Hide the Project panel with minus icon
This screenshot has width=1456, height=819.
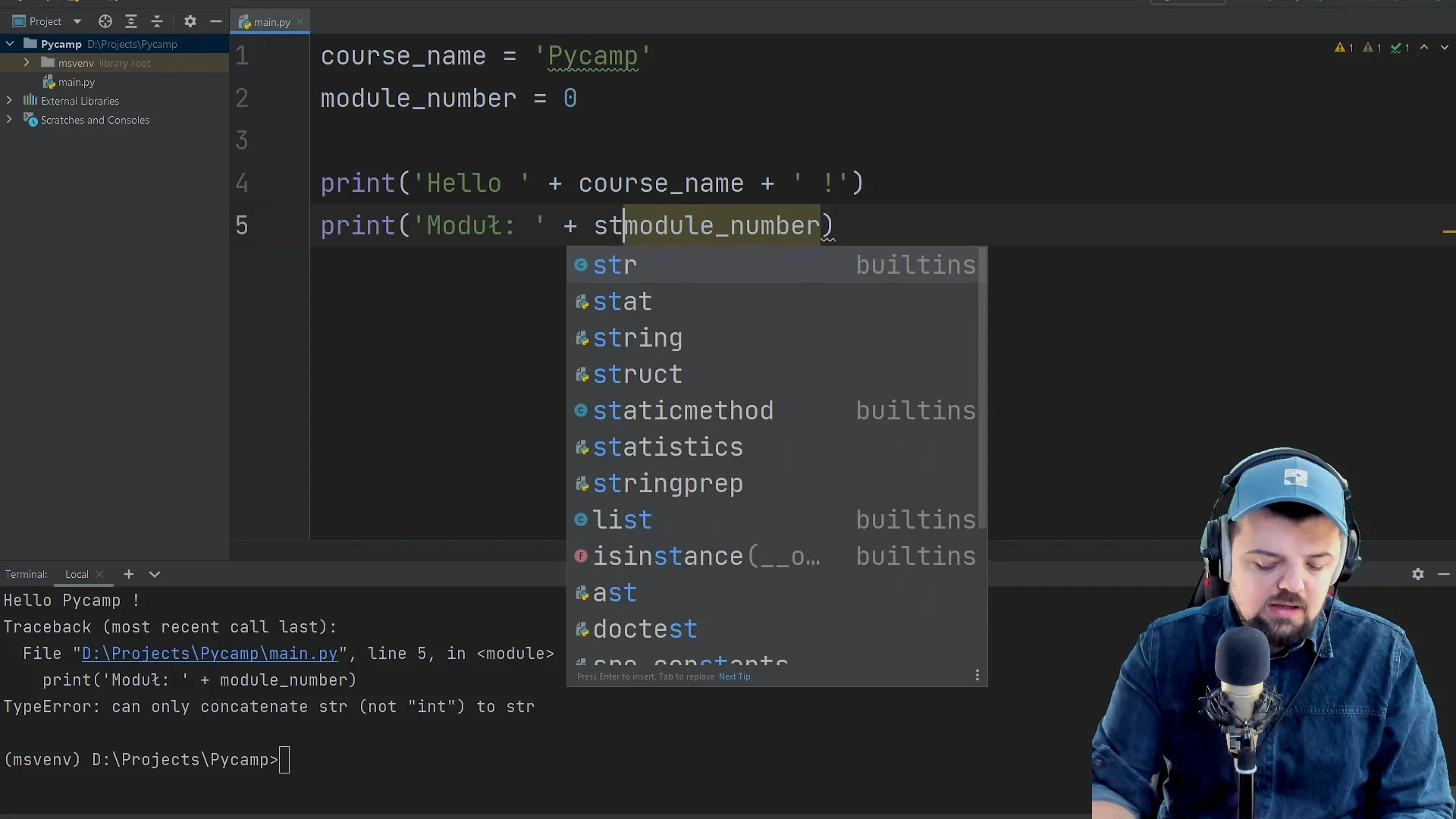(216, 22)
